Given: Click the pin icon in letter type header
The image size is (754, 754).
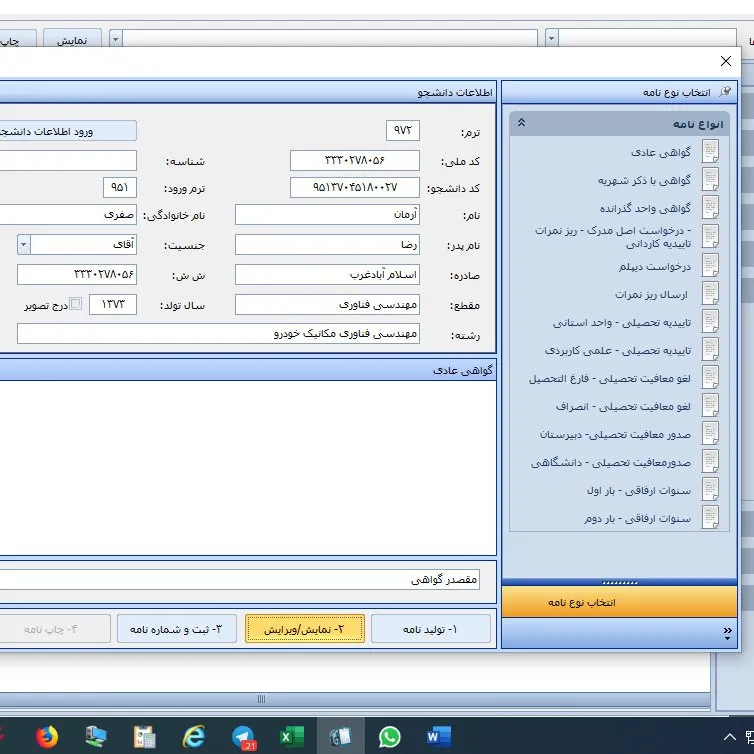Looking at the screenshot, I should point(725,92).
